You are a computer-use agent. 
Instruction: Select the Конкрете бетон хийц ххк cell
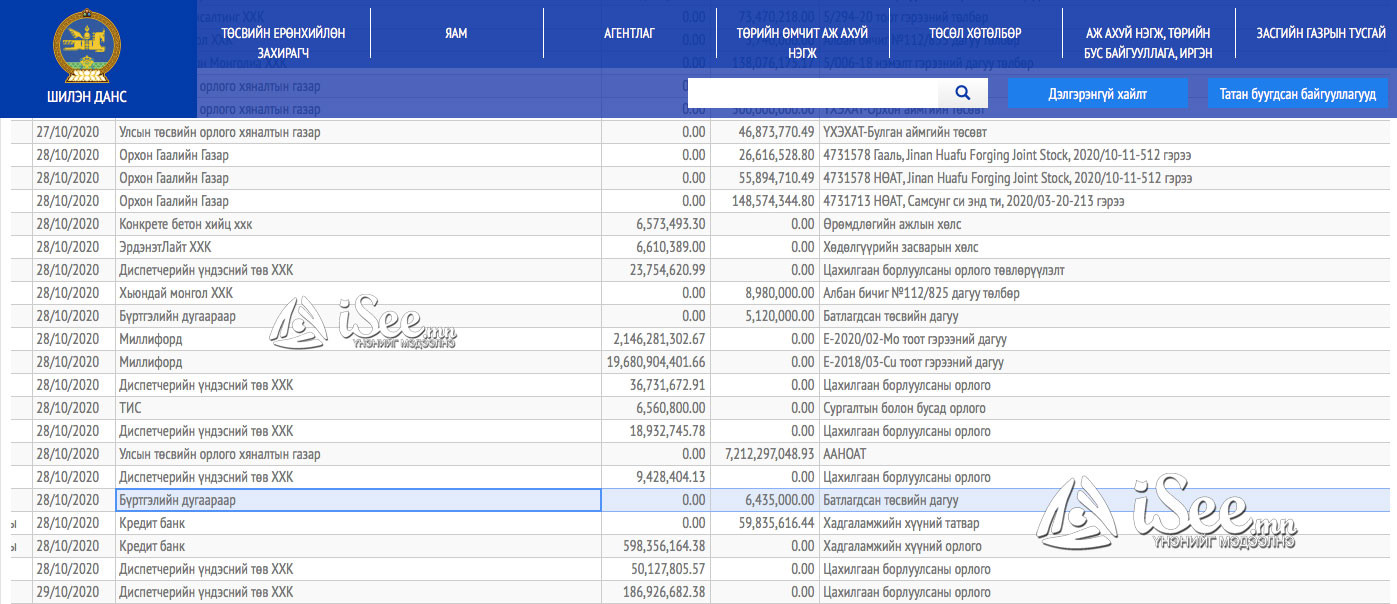(358, 224)
